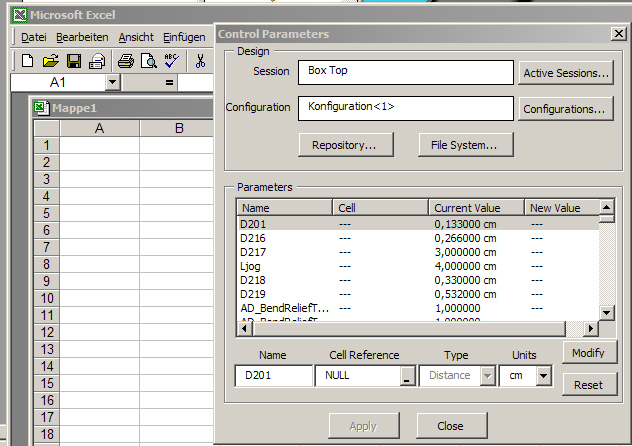Open the Bearbeiten menu
632x446 pixels.
[x=82, y=37]
